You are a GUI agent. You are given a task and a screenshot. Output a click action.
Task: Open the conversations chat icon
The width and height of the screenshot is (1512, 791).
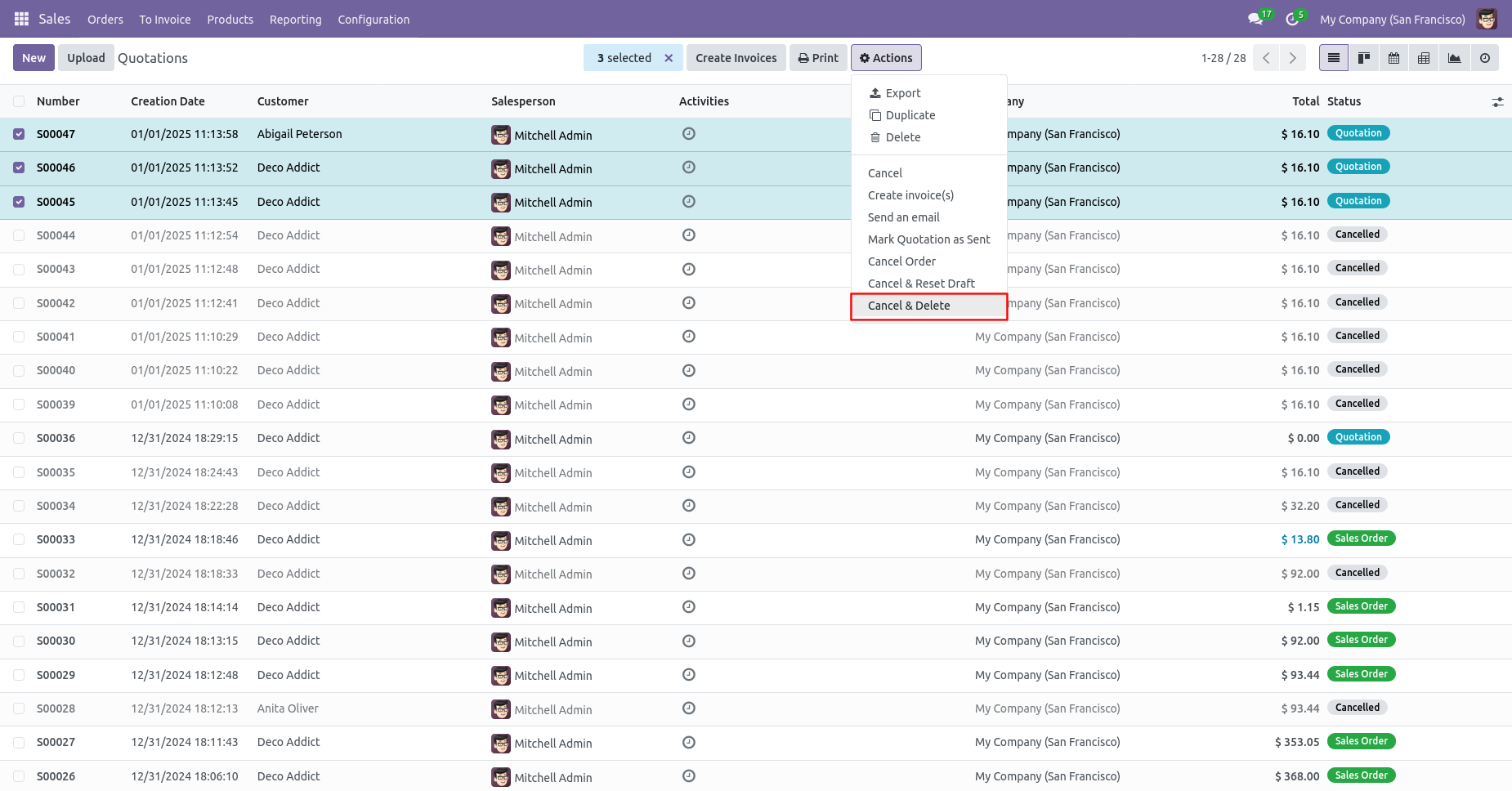(1255, 19)
